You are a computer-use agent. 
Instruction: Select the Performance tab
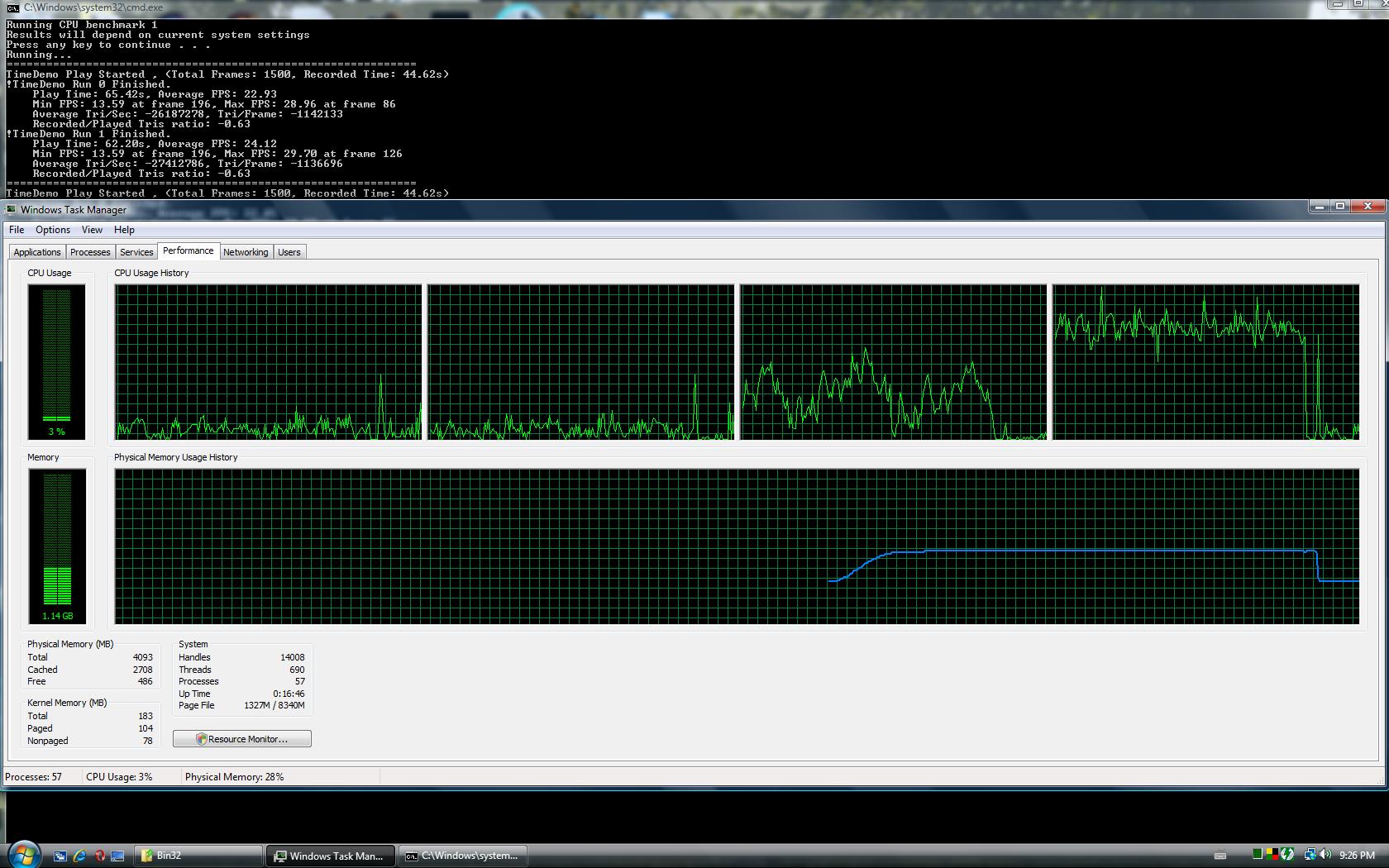click(189, 250)
